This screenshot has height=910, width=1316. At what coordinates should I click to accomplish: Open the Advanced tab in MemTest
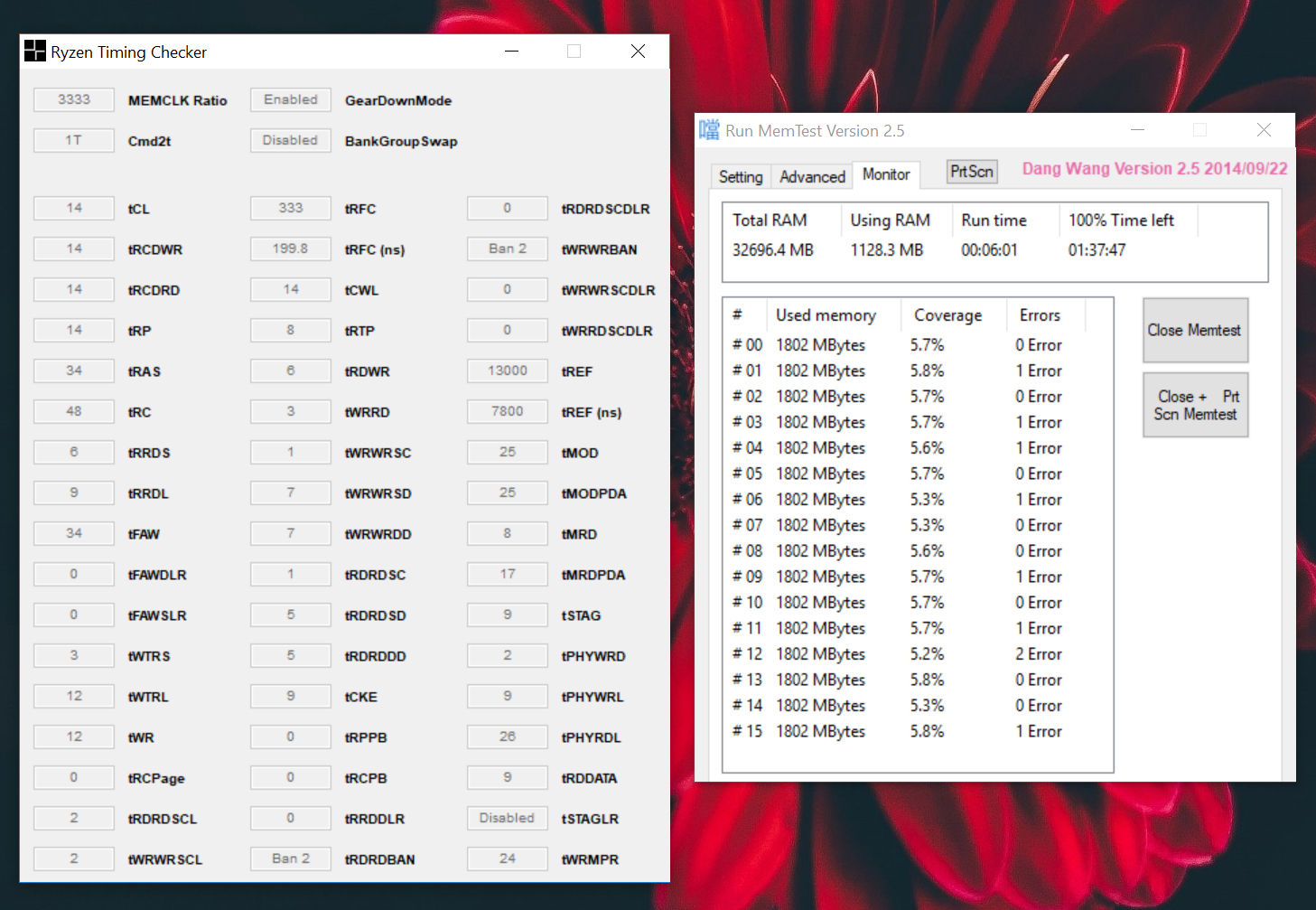(x=812, y=177)
